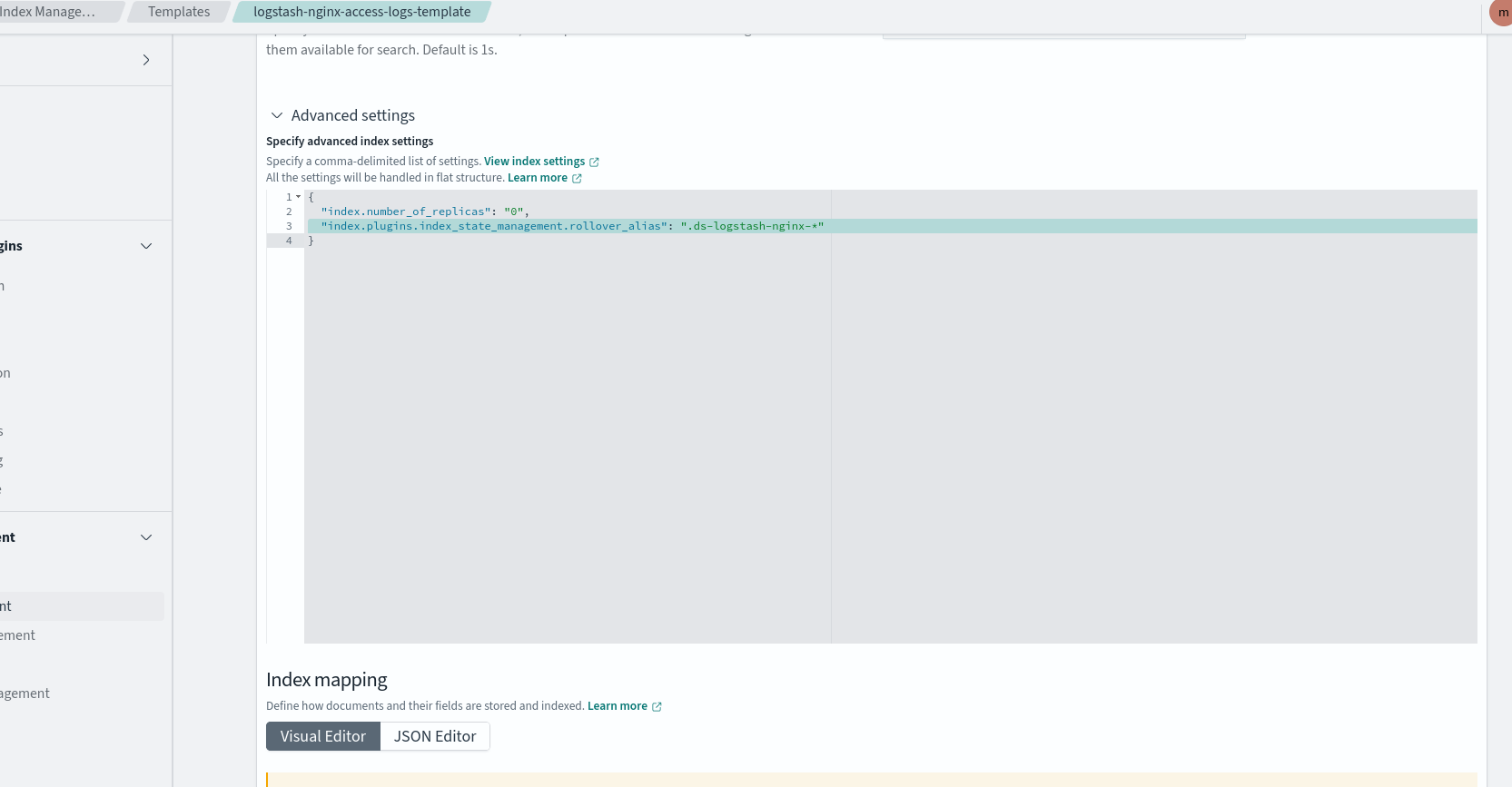Collapse the sidebar section ending in "ent"
This screenshot has height=787, width=1512.
tap(146, 537)
